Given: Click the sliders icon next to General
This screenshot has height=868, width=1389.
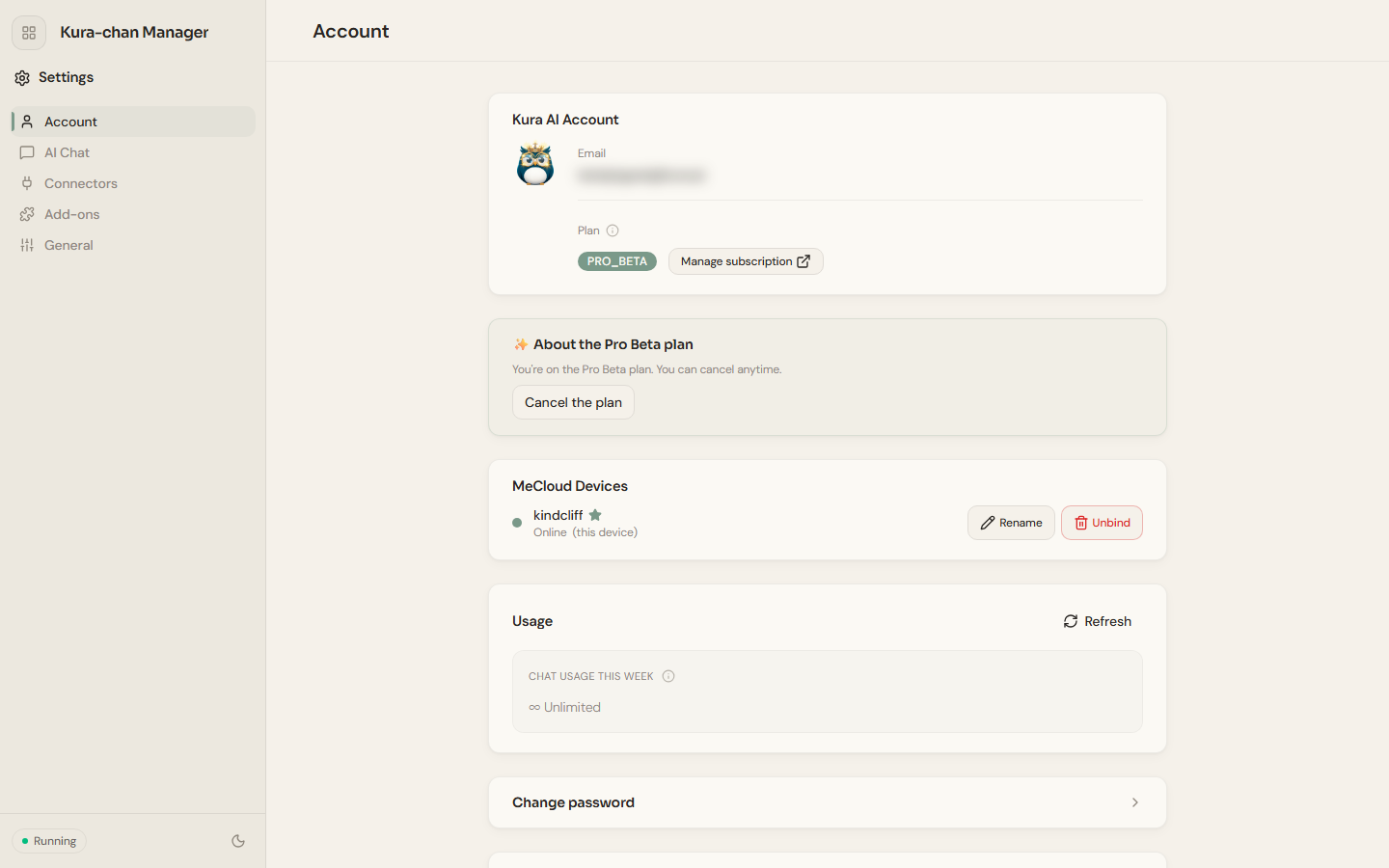Looking at the screenshot, I should tap(27, 245).
